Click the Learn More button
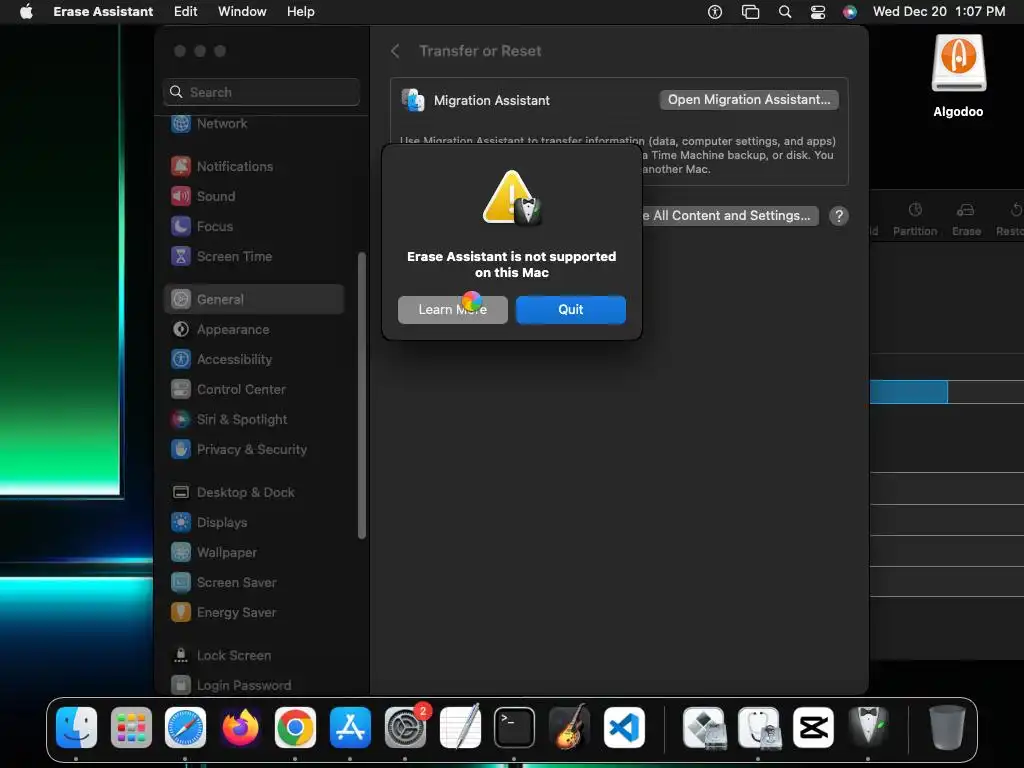 453,310
